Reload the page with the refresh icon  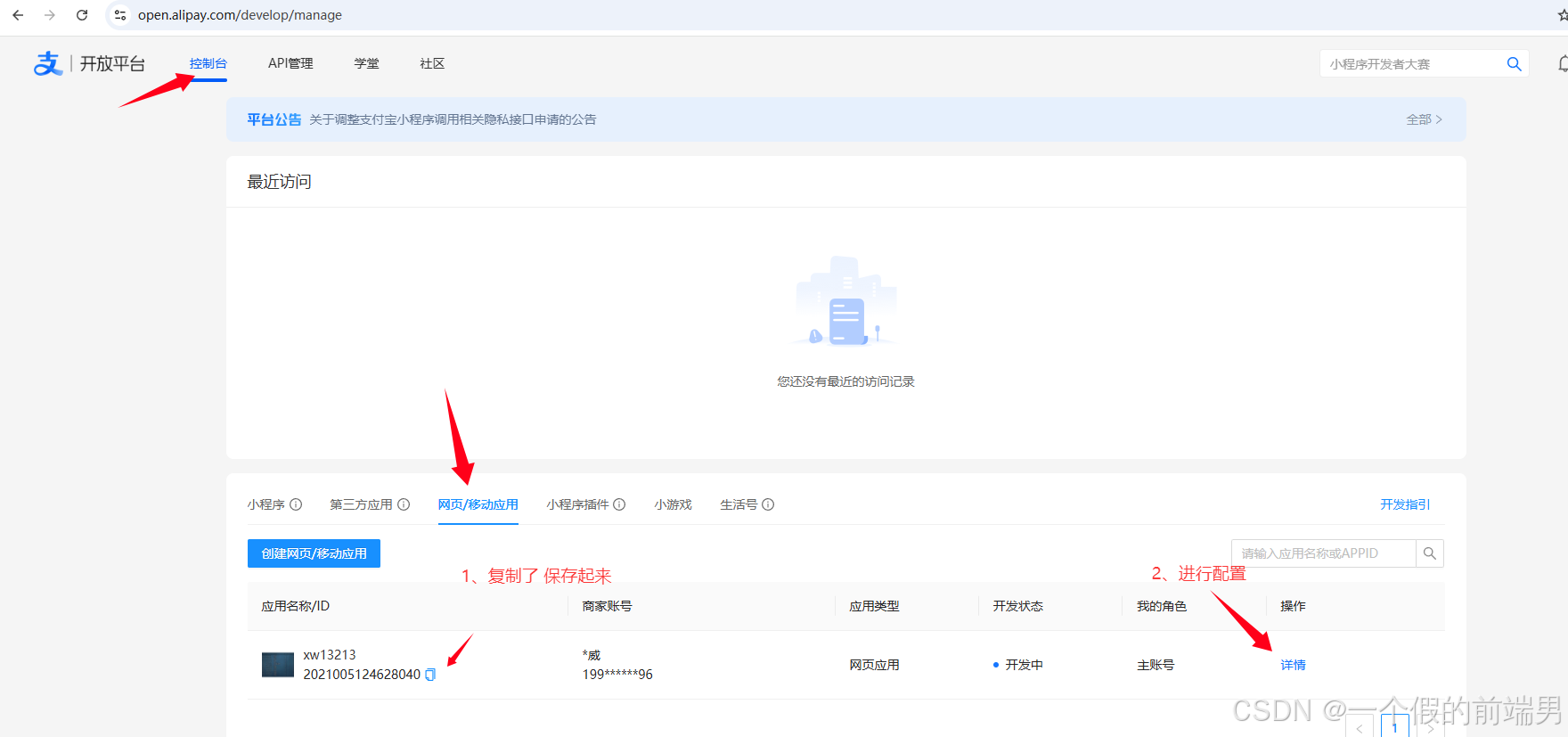click(x=82, y=15)
